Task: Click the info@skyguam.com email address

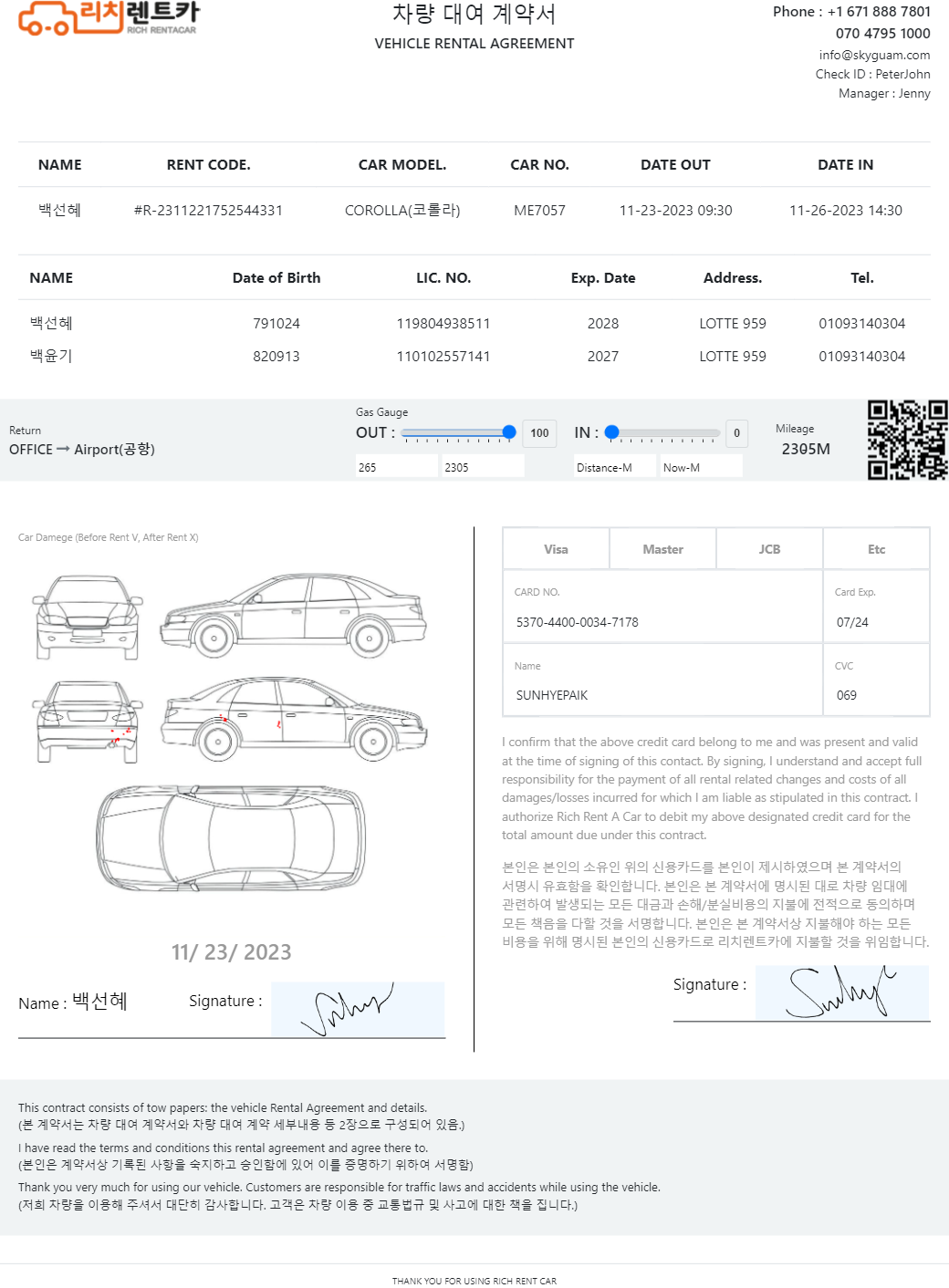Action: (x=874, y=55)
